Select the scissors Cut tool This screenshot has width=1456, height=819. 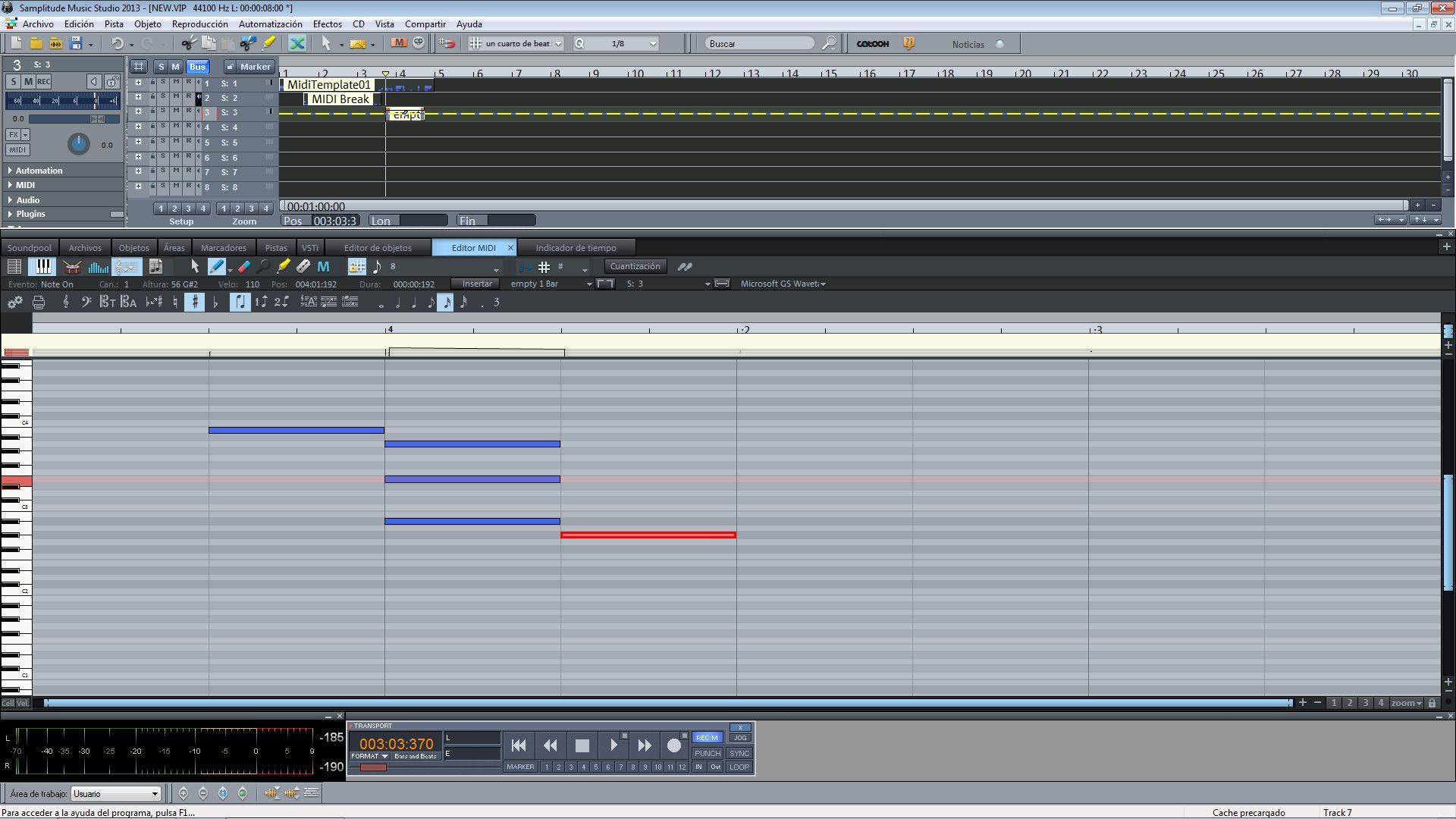click(x=189, y=44)
